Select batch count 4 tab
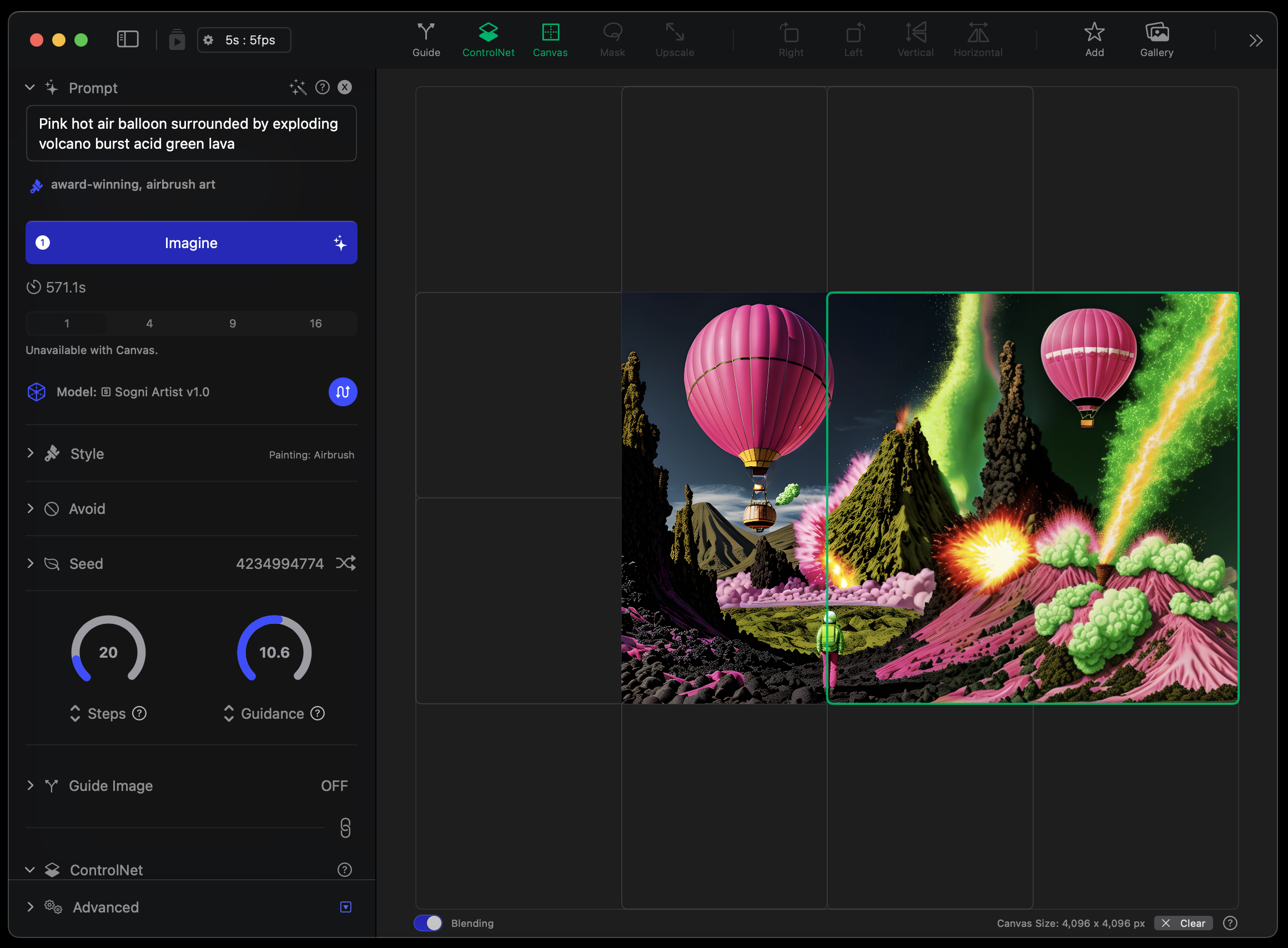 click(x=149, y=324)
